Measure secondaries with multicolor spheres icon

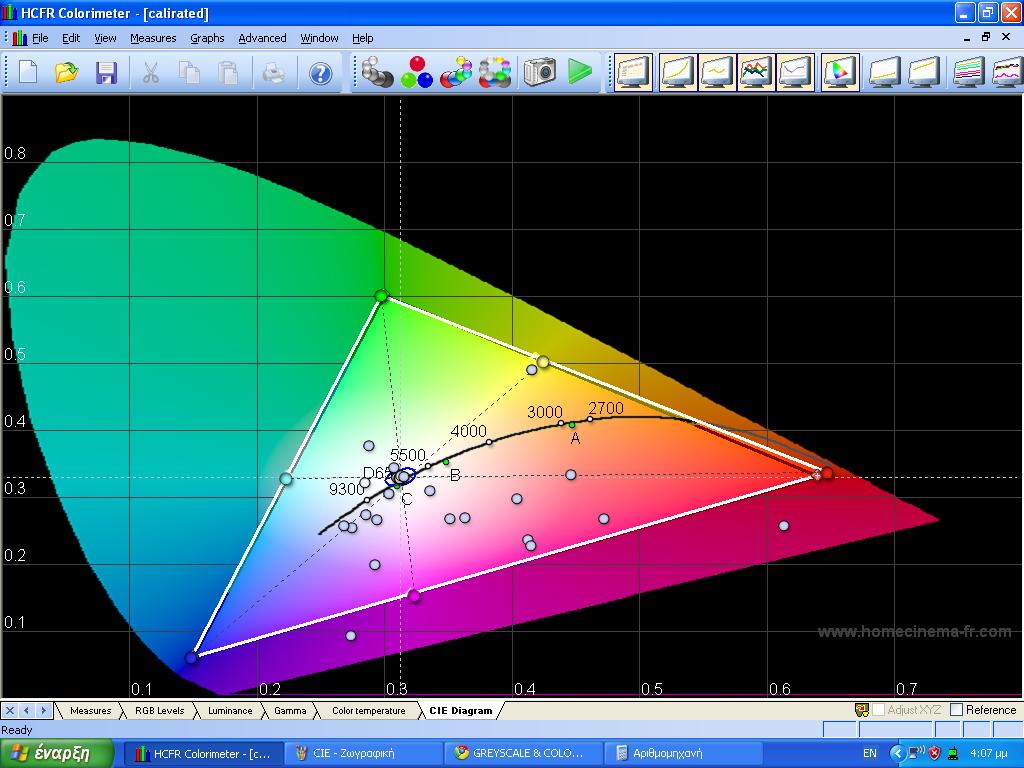456,72
